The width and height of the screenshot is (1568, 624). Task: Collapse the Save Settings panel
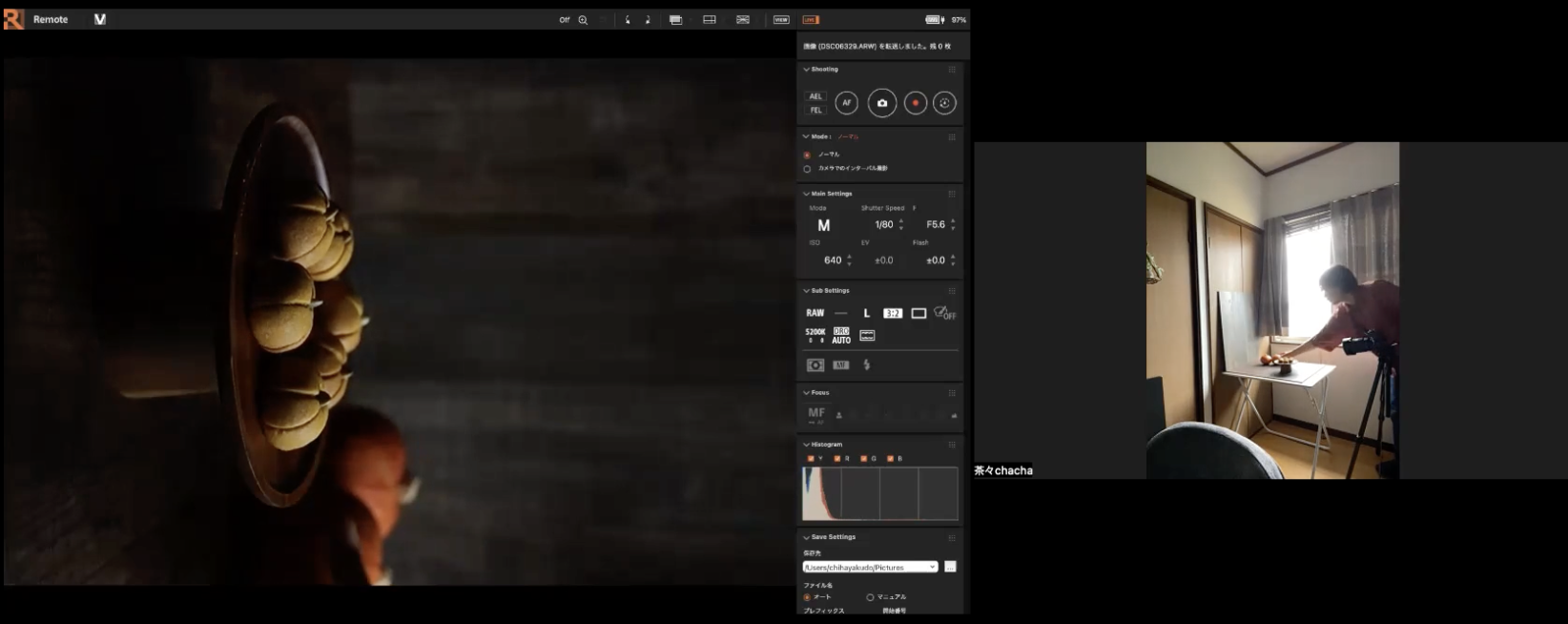(x=806, y=537)
